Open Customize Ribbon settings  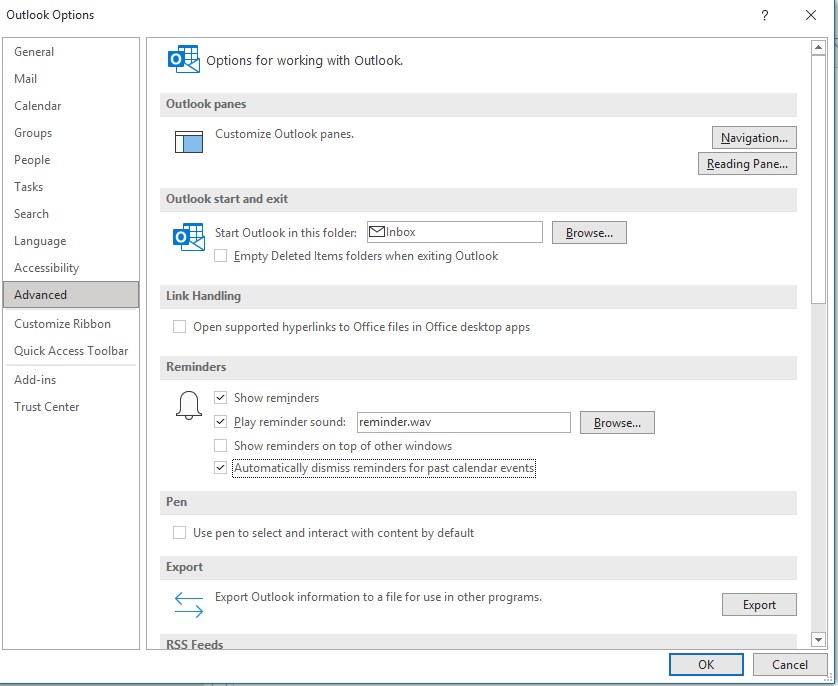tap(71, 324)
